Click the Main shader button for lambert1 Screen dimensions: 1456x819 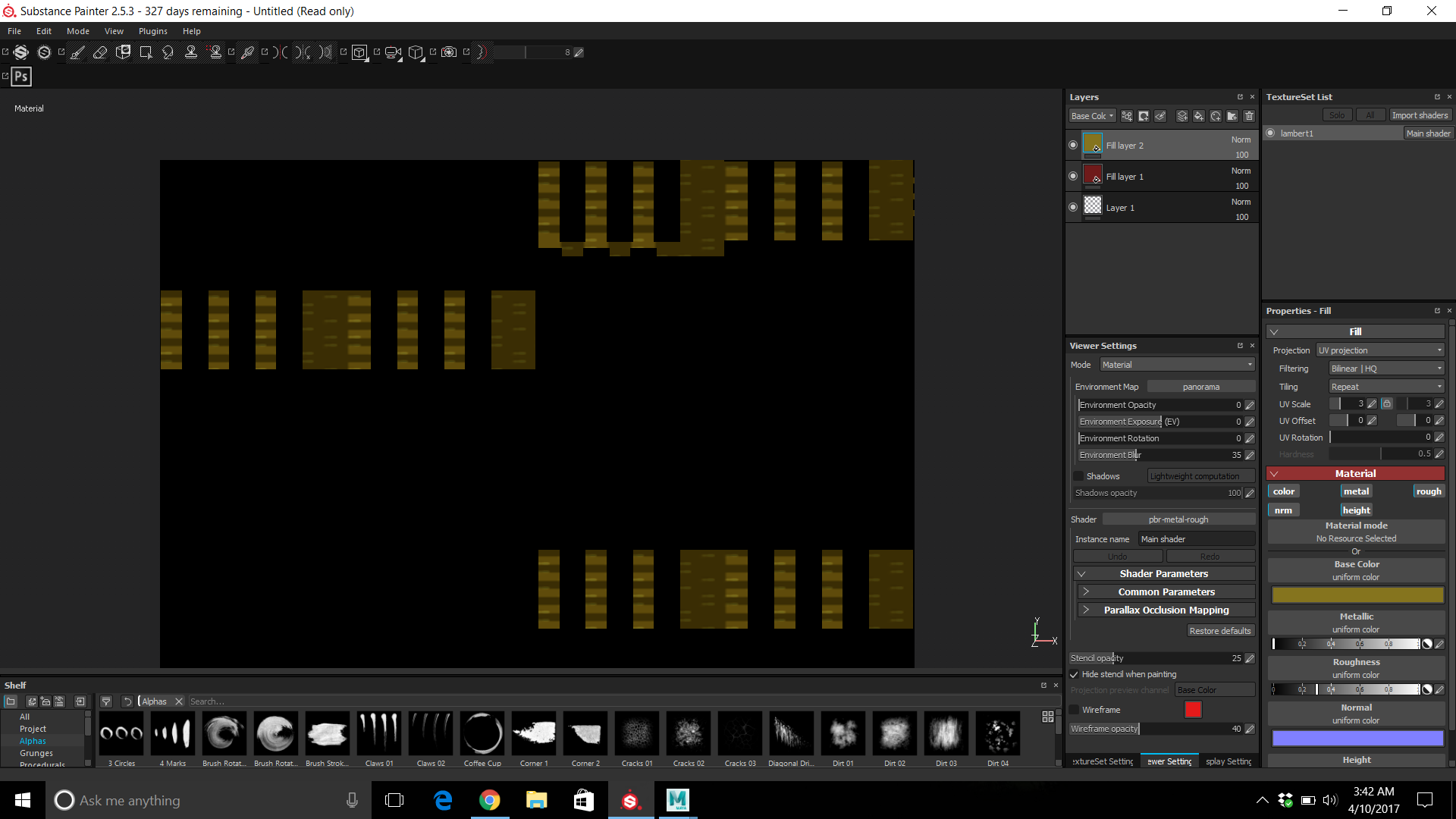(1428, 133)
